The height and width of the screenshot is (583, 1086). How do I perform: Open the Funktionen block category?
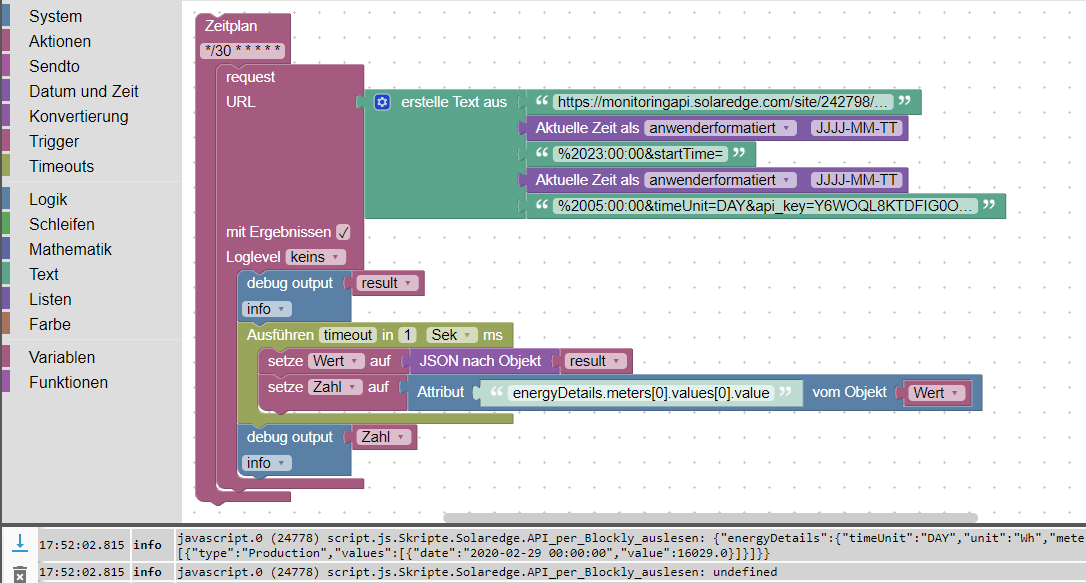(68, 382)
